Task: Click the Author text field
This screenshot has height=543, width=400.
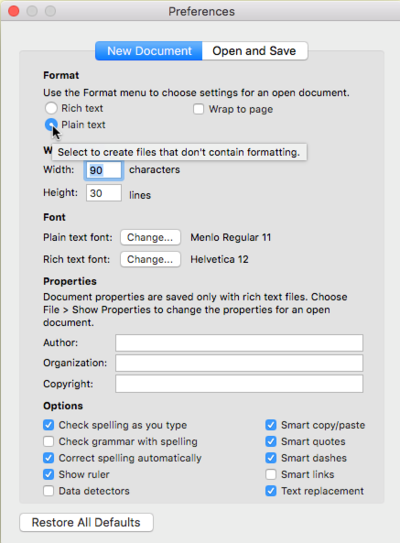Action: 239,343
